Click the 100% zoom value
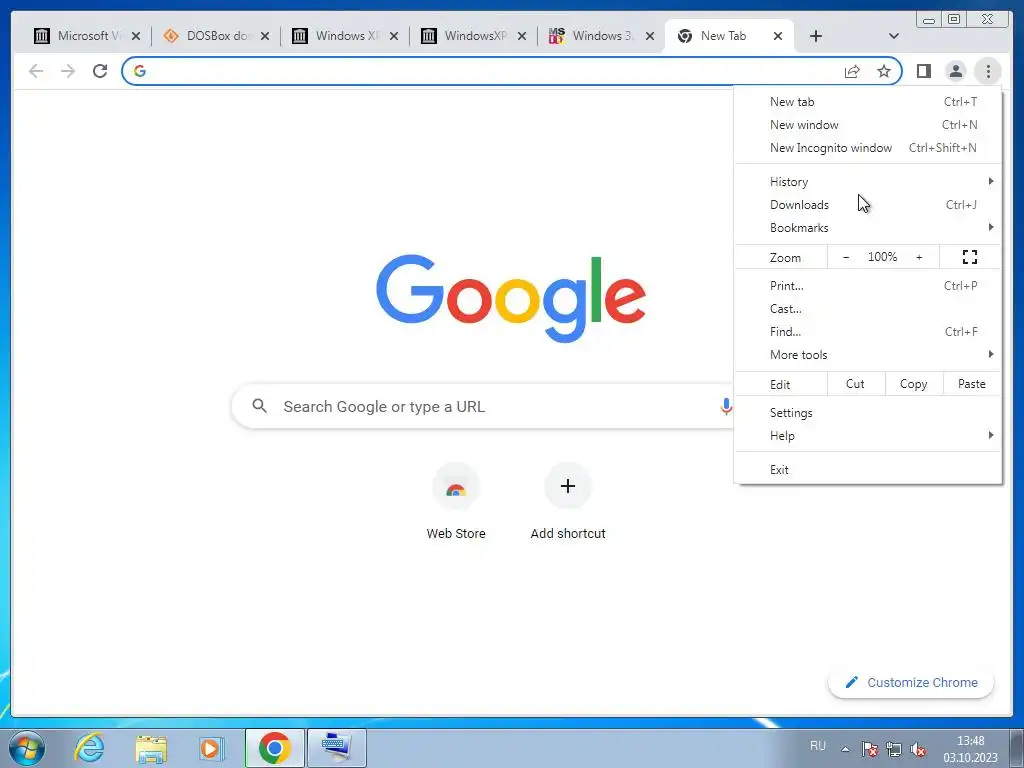Image resolution: width=1024 pixels, height=768 pixels. pyautogui.click(x=882, y=257)
